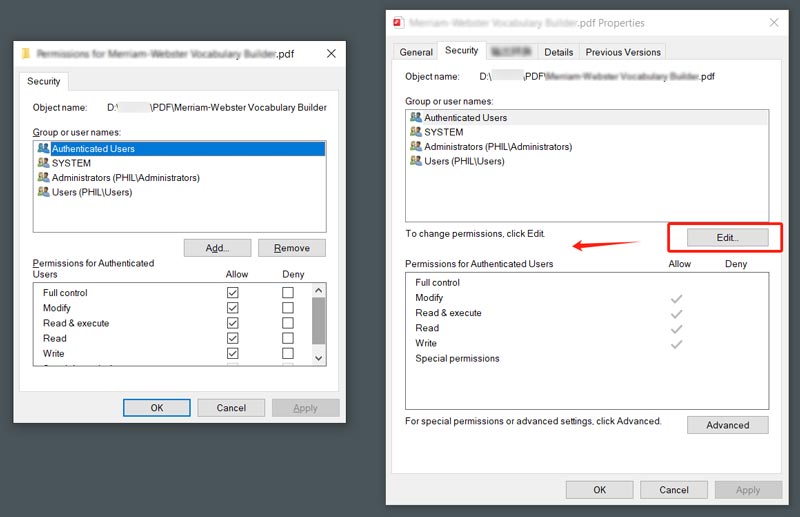Image resolution: width=800 pixels, height=517 pixels.
Task: Click the Object name path in Properties
Action: click(597, 77)
